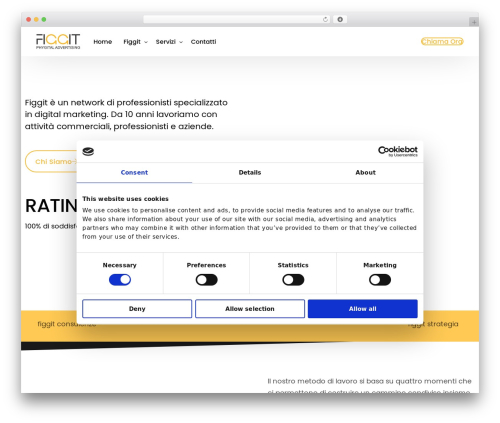500x423 pixels.
Task: Switch to the Details tab
Action: click(x=250, y=172)
